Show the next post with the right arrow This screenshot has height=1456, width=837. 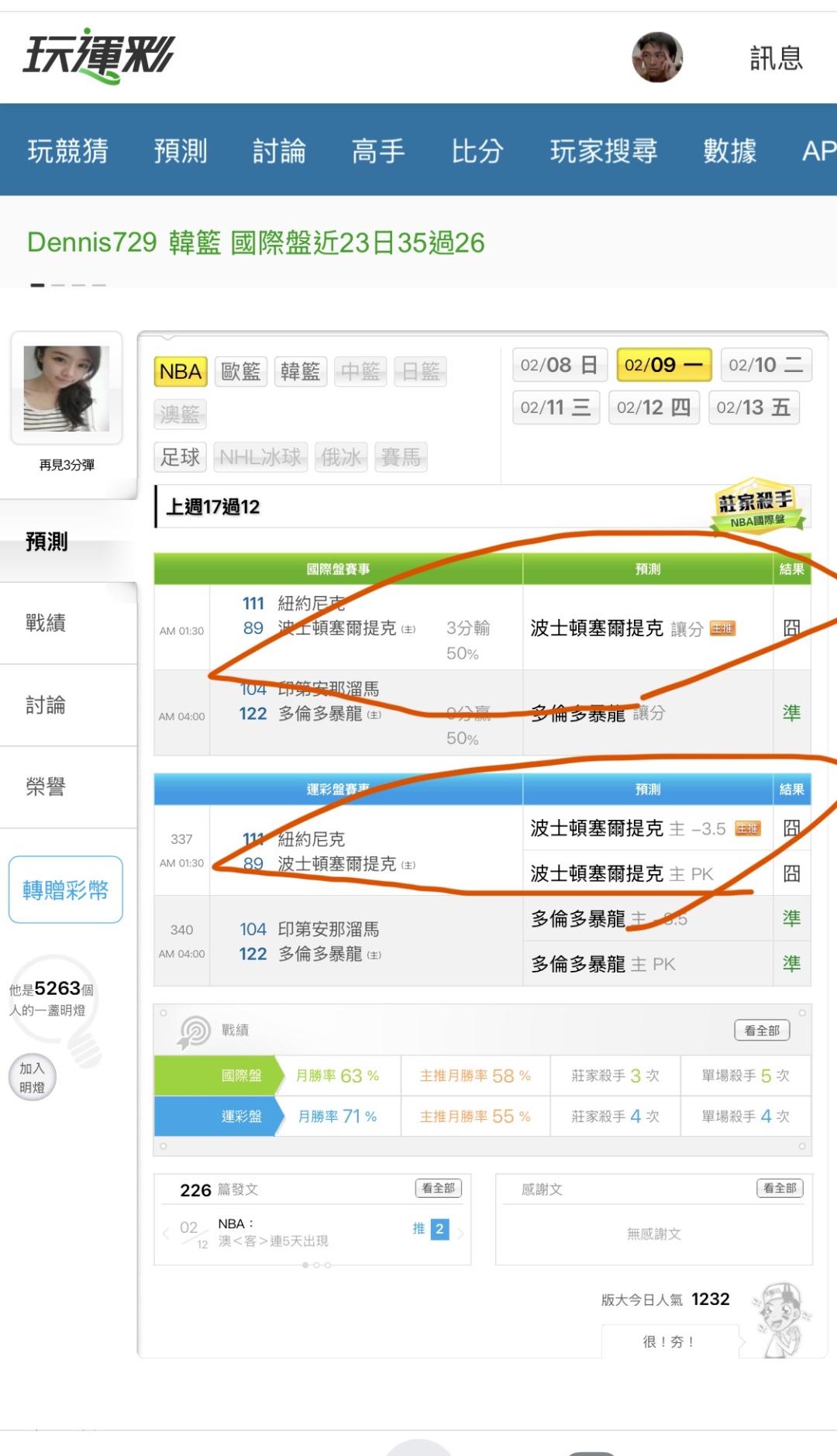460,1233
